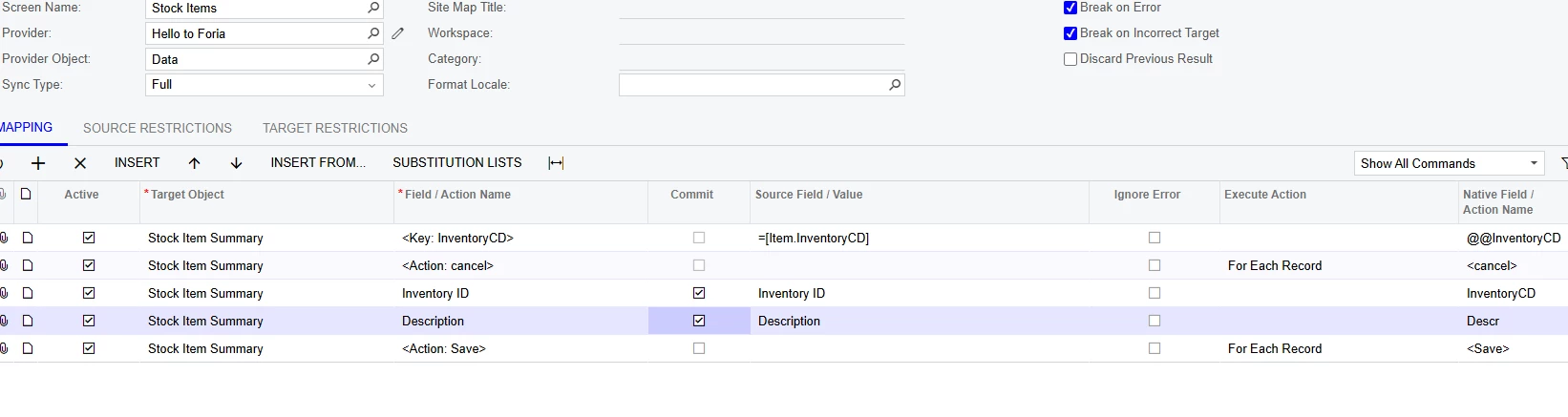1568x417 pixels.
Task: Switch to Source Restrictions tab
Action: (x=158, y=128)
